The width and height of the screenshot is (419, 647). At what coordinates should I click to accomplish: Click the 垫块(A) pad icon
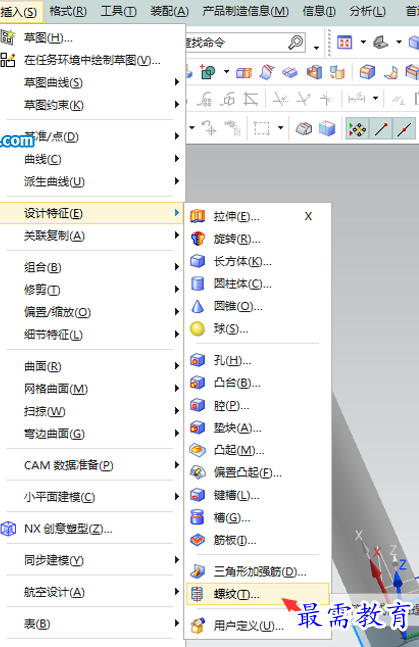coord(197,427)
